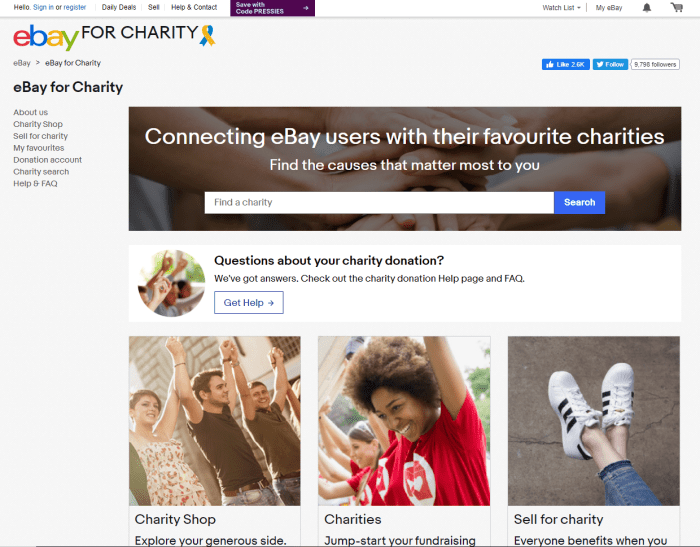Click the register link
This screenshot has width=700, height=547.
point(75,7)
